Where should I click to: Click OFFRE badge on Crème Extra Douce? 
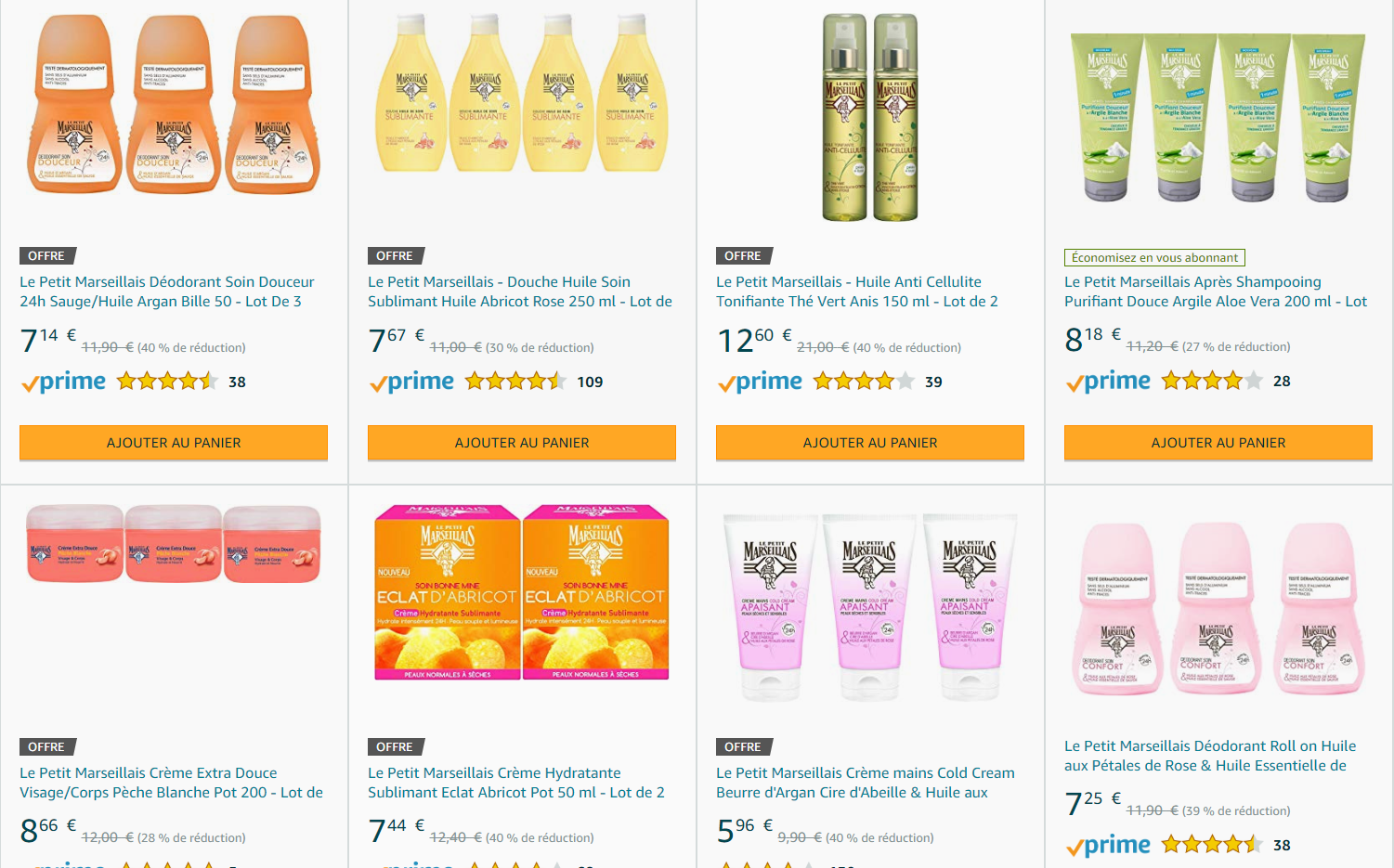[46, 746]
